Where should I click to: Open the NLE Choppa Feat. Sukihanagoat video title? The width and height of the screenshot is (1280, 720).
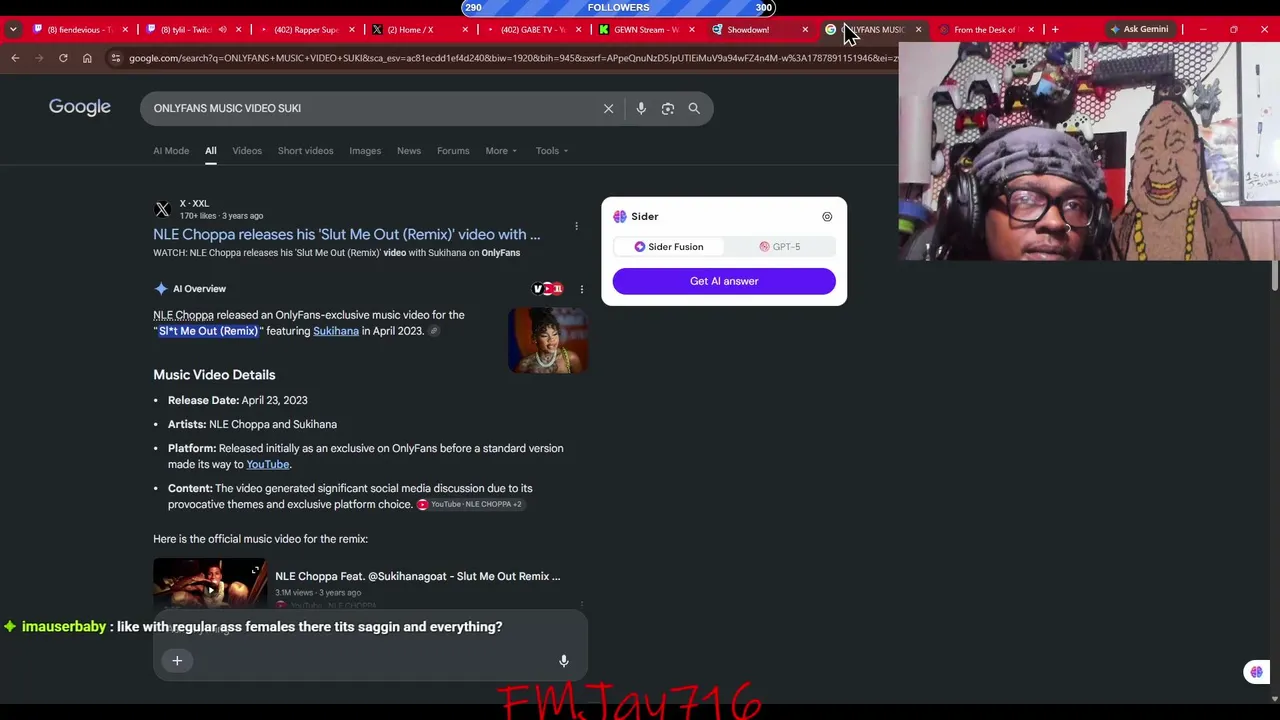pos(417,576)
